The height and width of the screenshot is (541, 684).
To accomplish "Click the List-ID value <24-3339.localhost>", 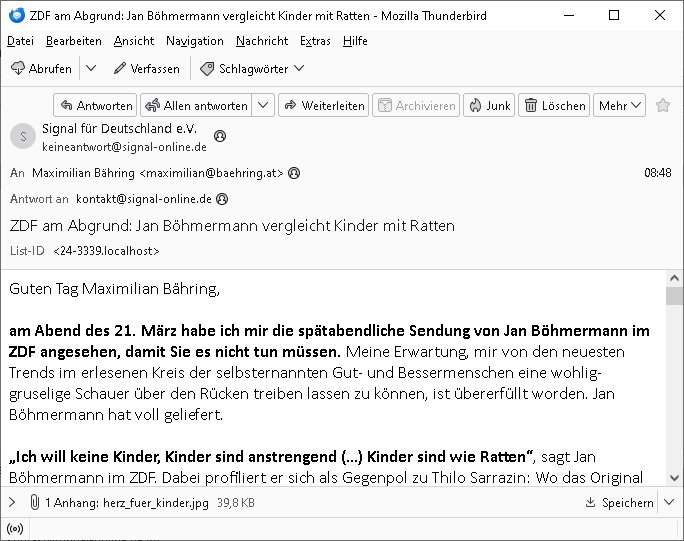I will point(106,251).
